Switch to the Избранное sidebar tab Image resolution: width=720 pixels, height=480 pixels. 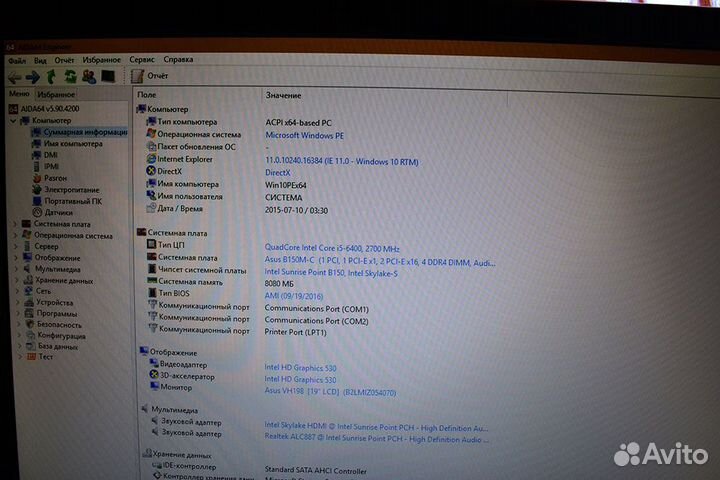pos(56,94)
